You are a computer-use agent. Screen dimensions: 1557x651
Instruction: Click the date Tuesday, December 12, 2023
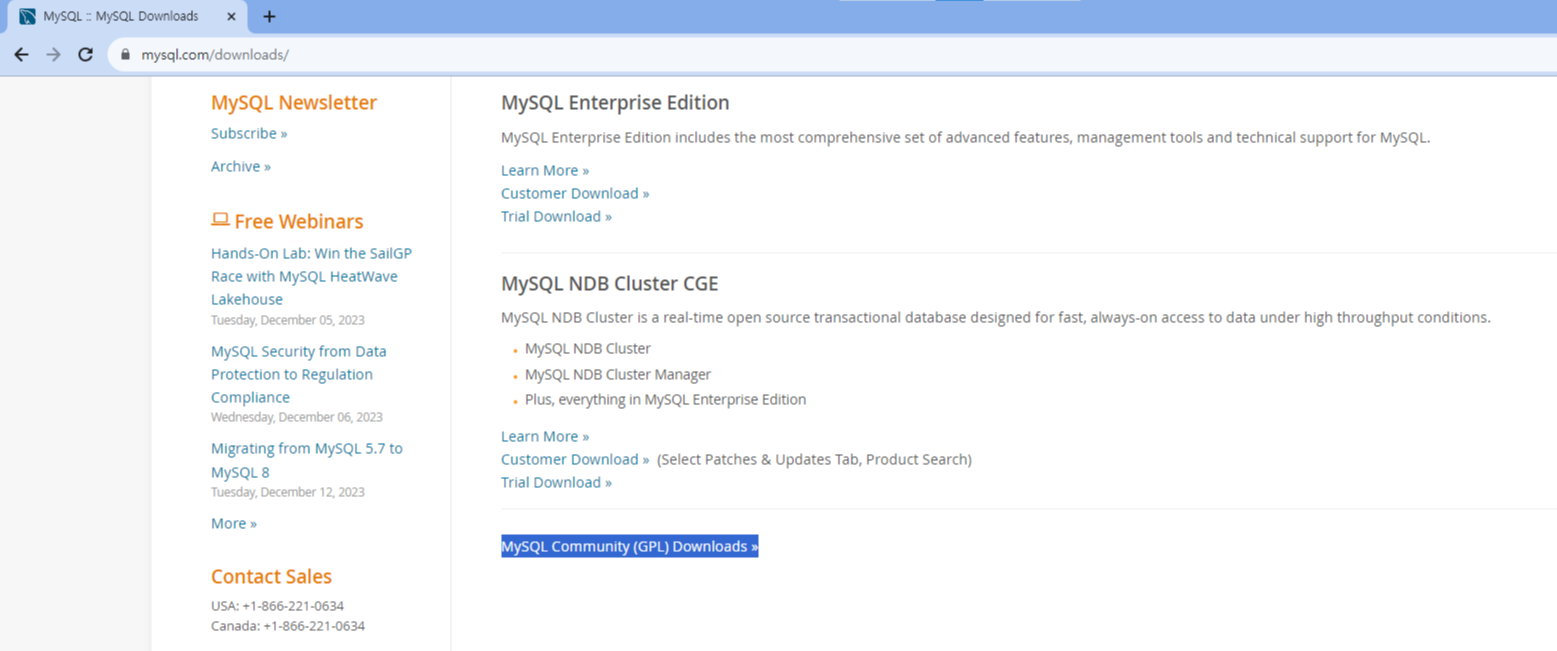[288, 492]
